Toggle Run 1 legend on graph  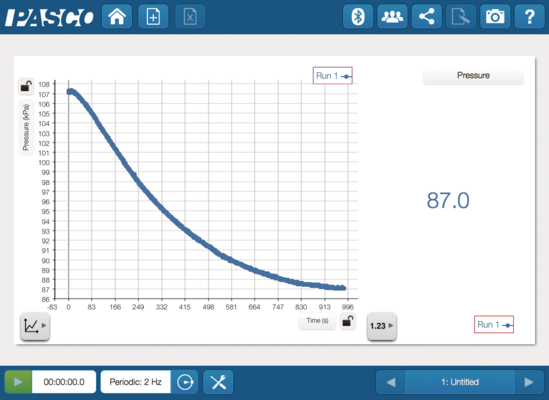333,76
